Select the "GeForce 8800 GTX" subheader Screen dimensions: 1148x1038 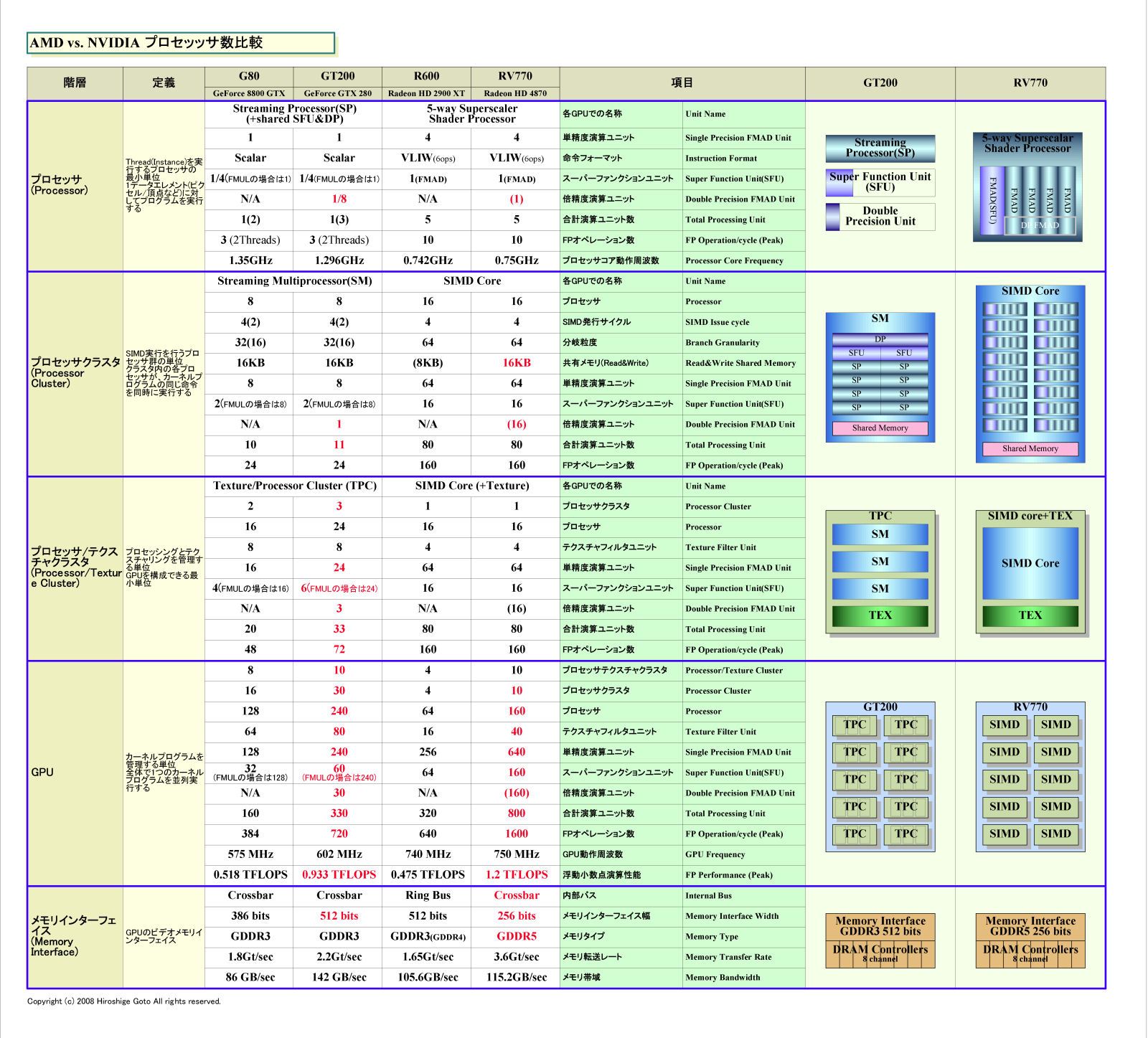pos(249,93)
